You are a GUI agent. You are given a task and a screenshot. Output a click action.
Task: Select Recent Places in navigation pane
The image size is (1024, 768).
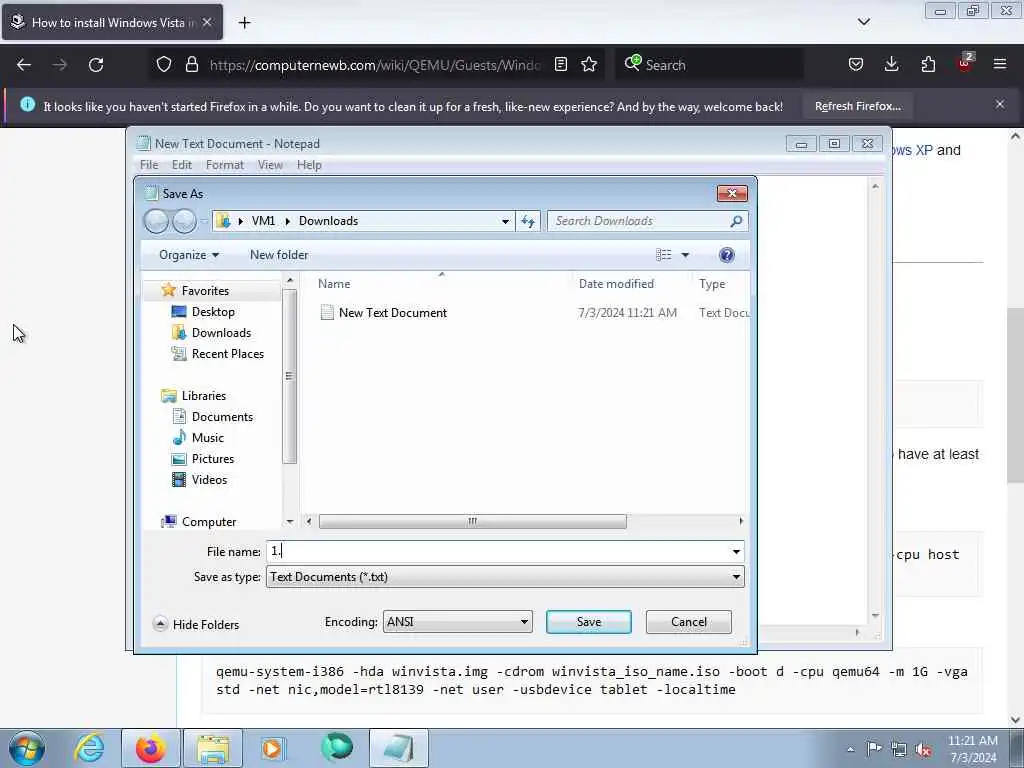[x=228, y=353]
